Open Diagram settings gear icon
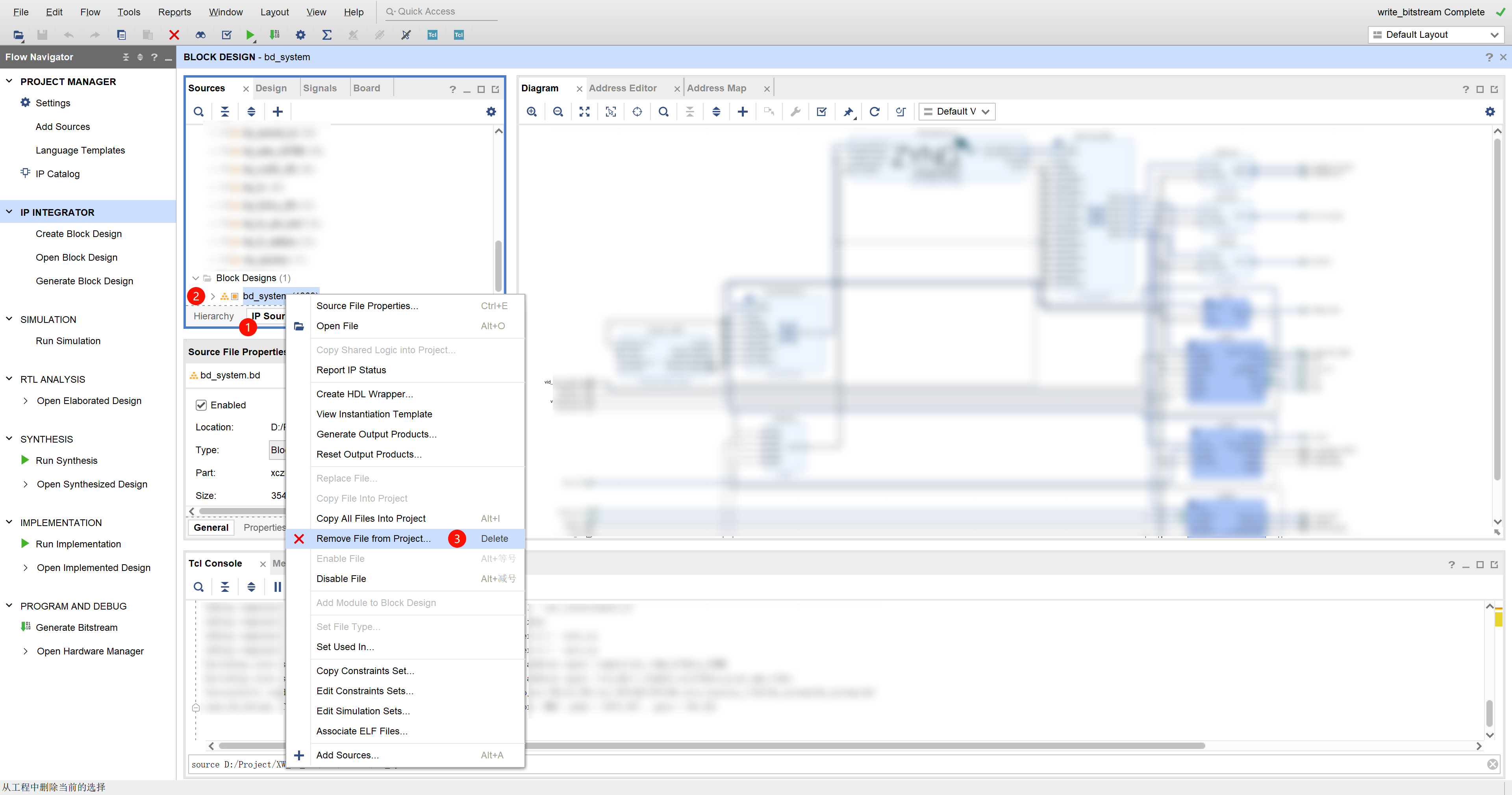 coord(1490,111)
